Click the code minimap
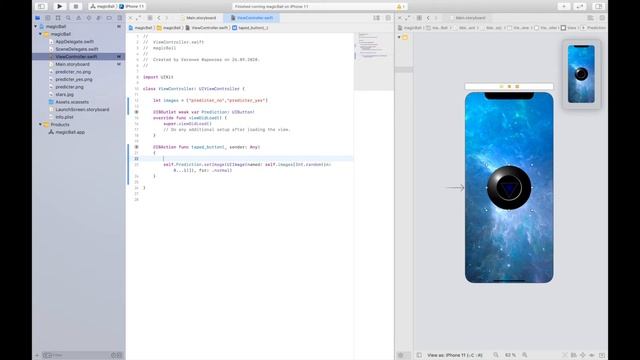 [373, 61]
